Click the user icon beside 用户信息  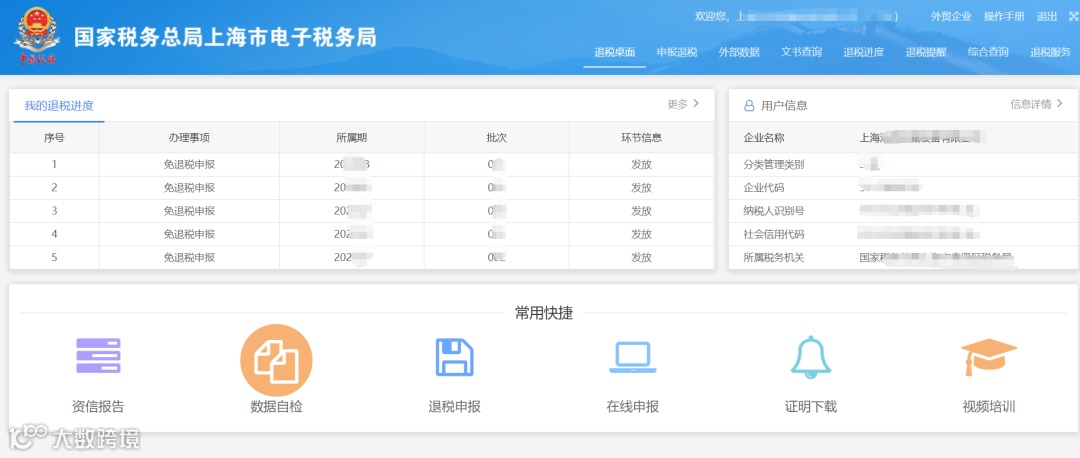coord(749,106)
